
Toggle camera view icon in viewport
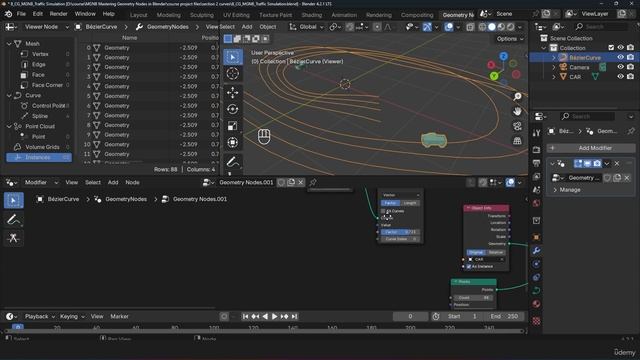coord(517,126)
